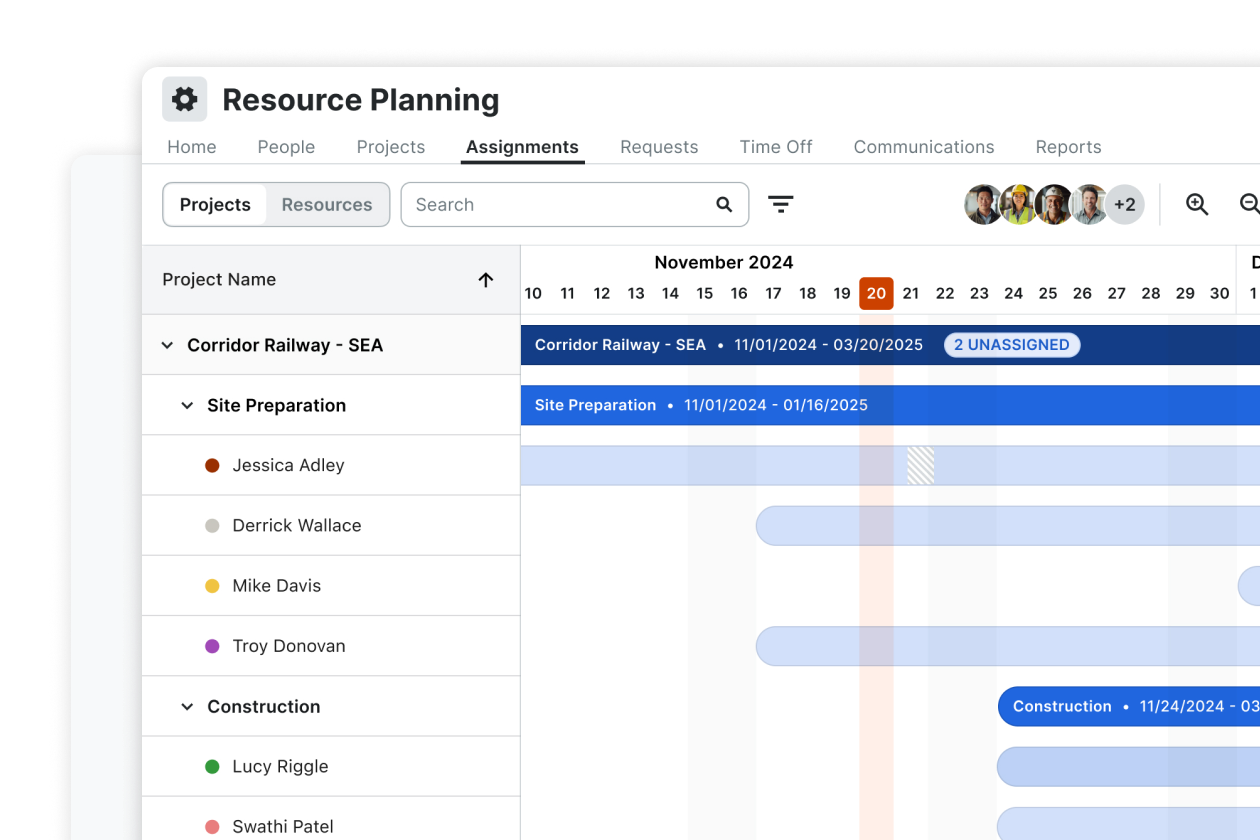Click Jessica Adley's brown color dot

point(212,465)
